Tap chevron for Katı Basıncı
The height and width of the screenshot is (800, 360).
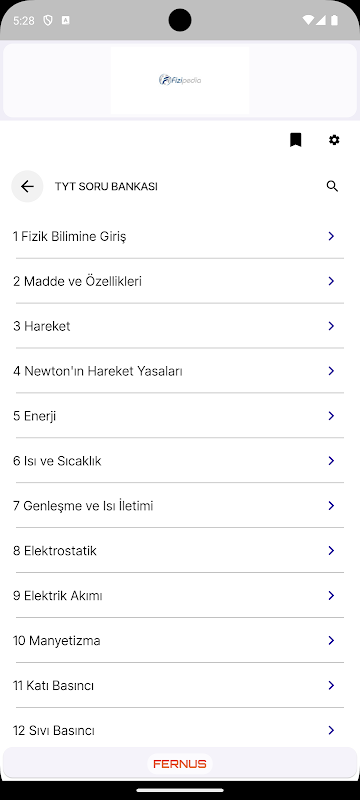[331, 685]
